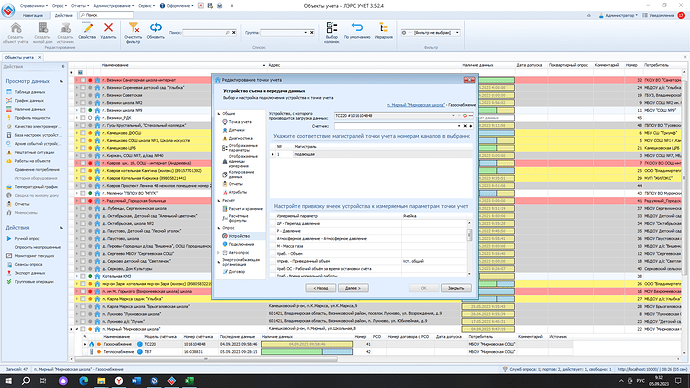This screenshot has width=690, height=388.
Task: Tick checkbox for Вязники Санаторная школа-интернат
Action: click(83, 80)
